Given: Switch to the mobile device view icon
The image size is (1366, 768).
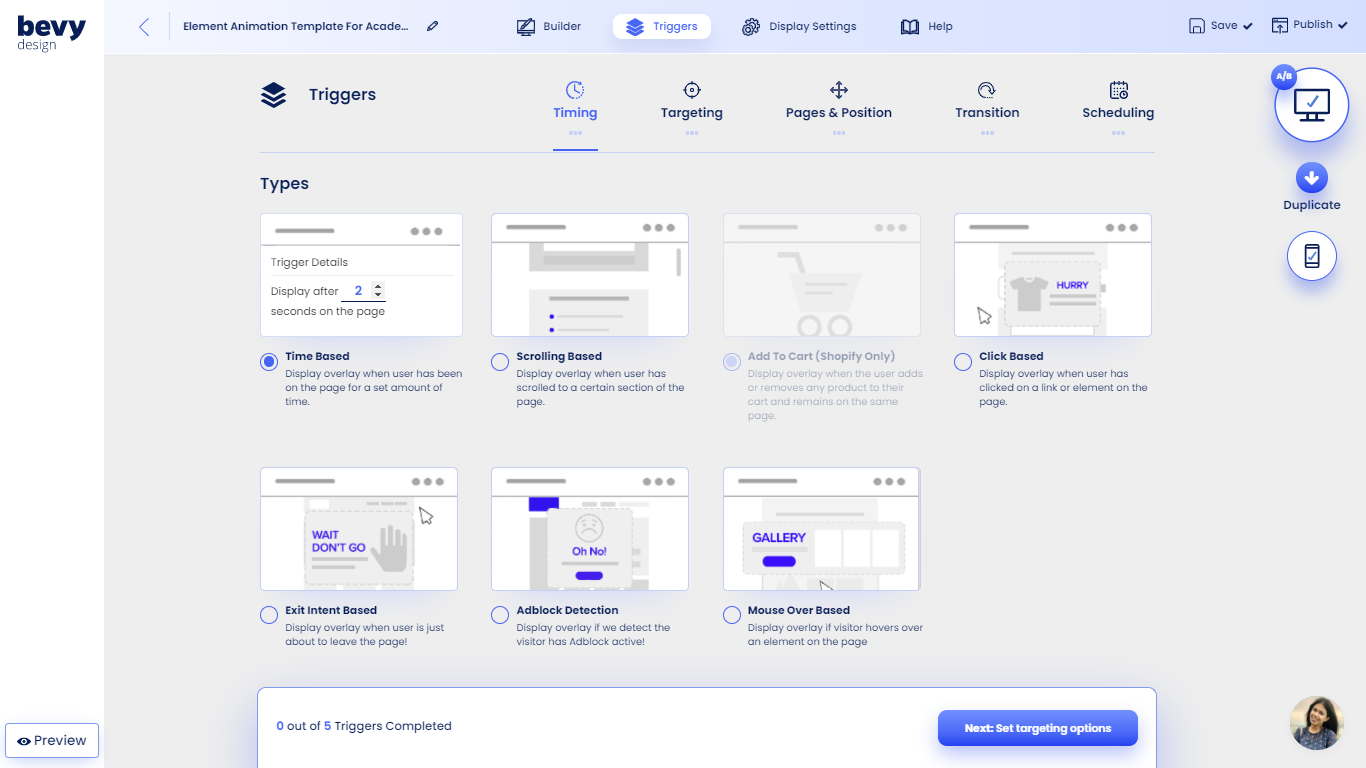Looking at the screenshot, I should [1311, 257].
